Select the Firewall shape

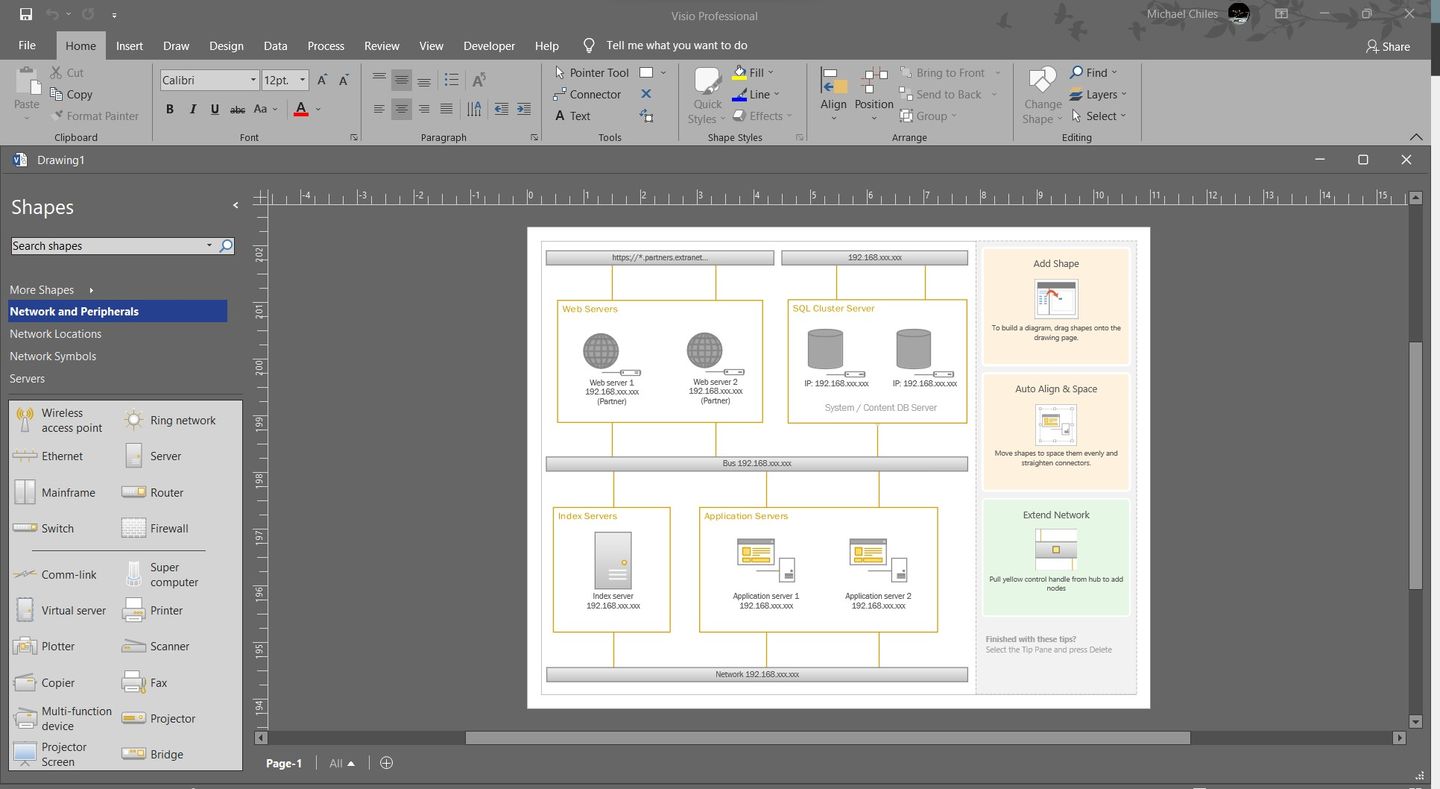(x=157, y=528)
